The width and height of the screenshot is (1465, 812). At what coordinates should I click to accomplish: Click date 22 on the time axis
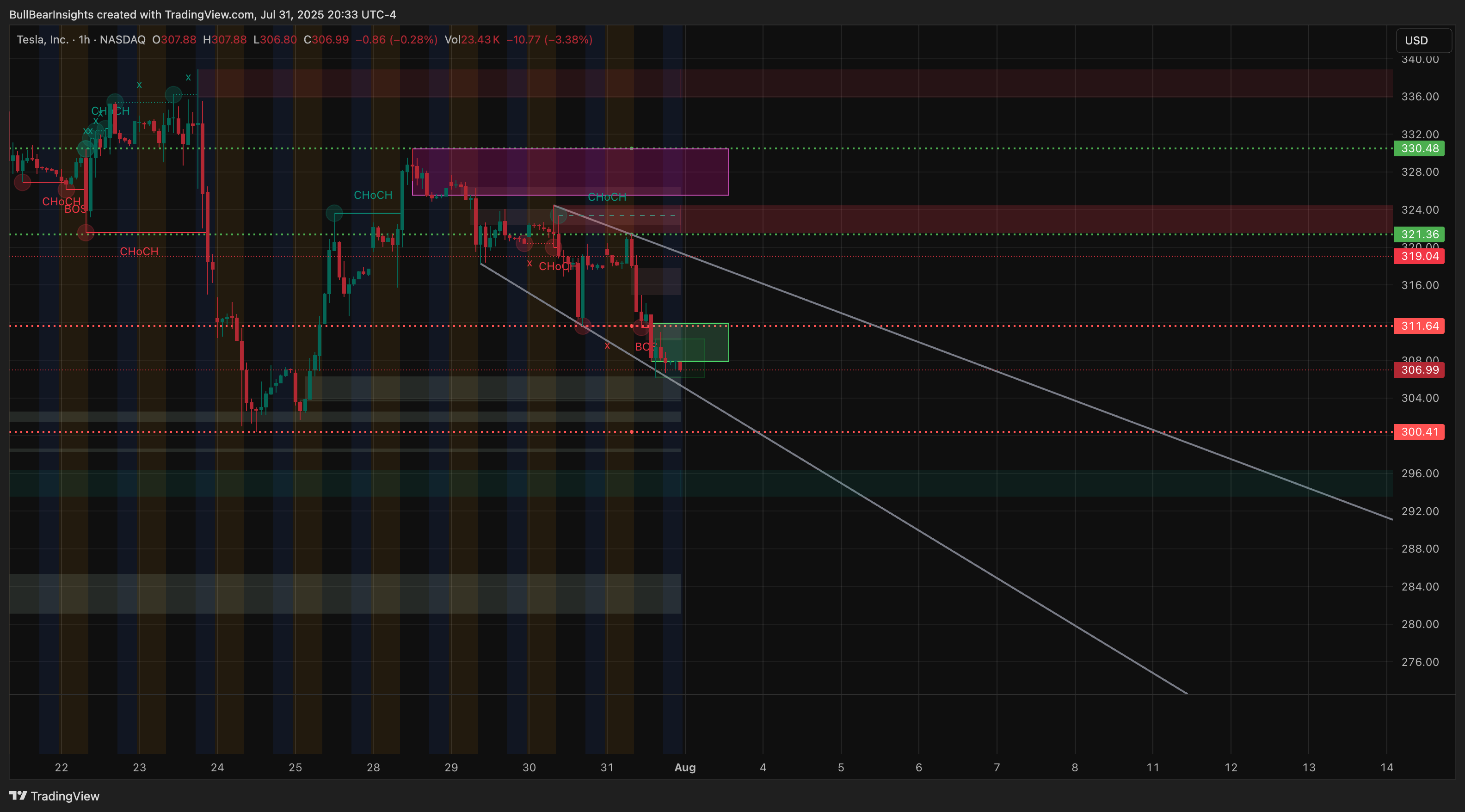pyautogui.click(x=62, y=768)
